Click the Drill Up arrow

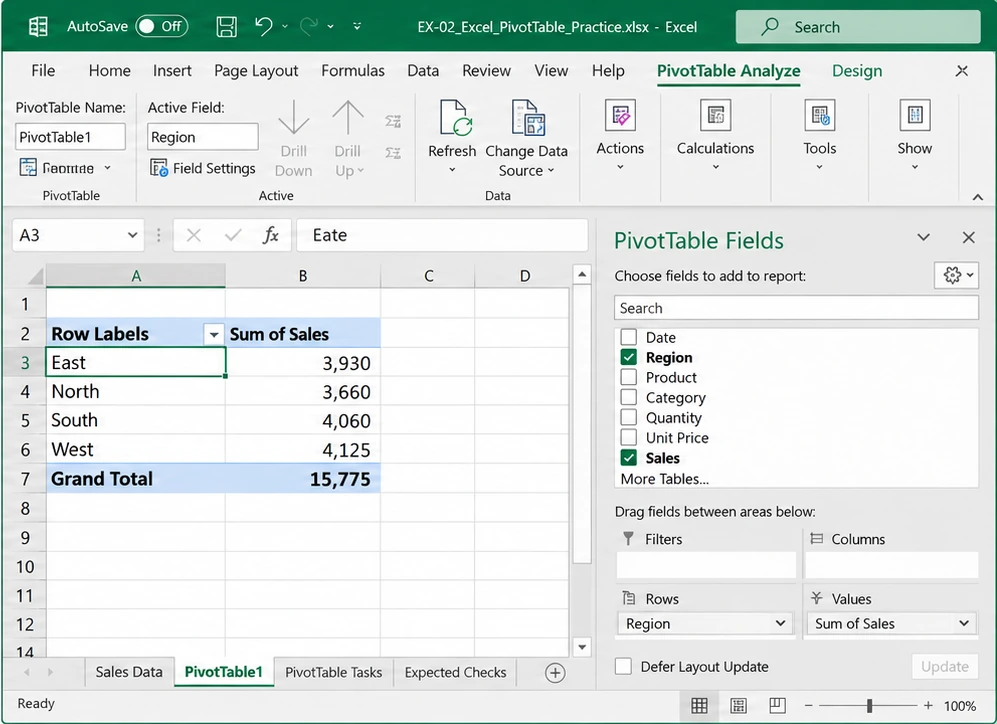point(348,117)
